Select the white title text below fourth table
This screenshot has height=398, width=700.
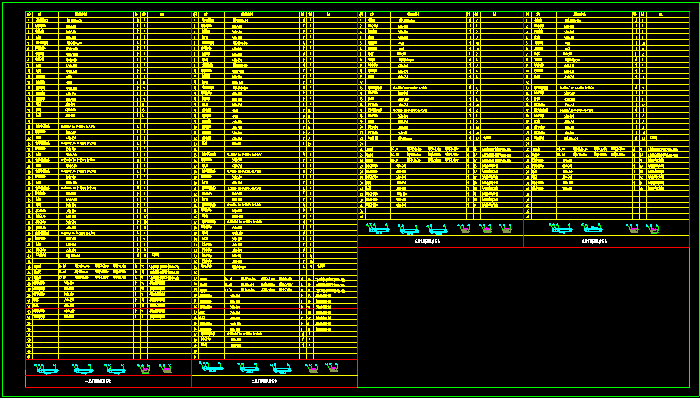pos(594,241)
